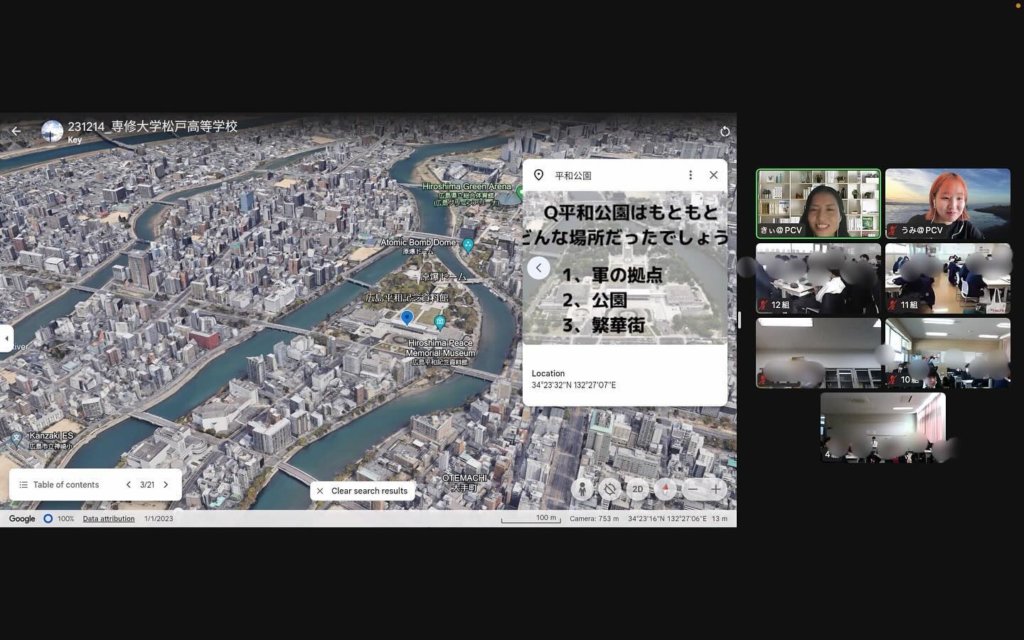
Task: Expand the left side panel handle
Action: (x=5, y=338)
